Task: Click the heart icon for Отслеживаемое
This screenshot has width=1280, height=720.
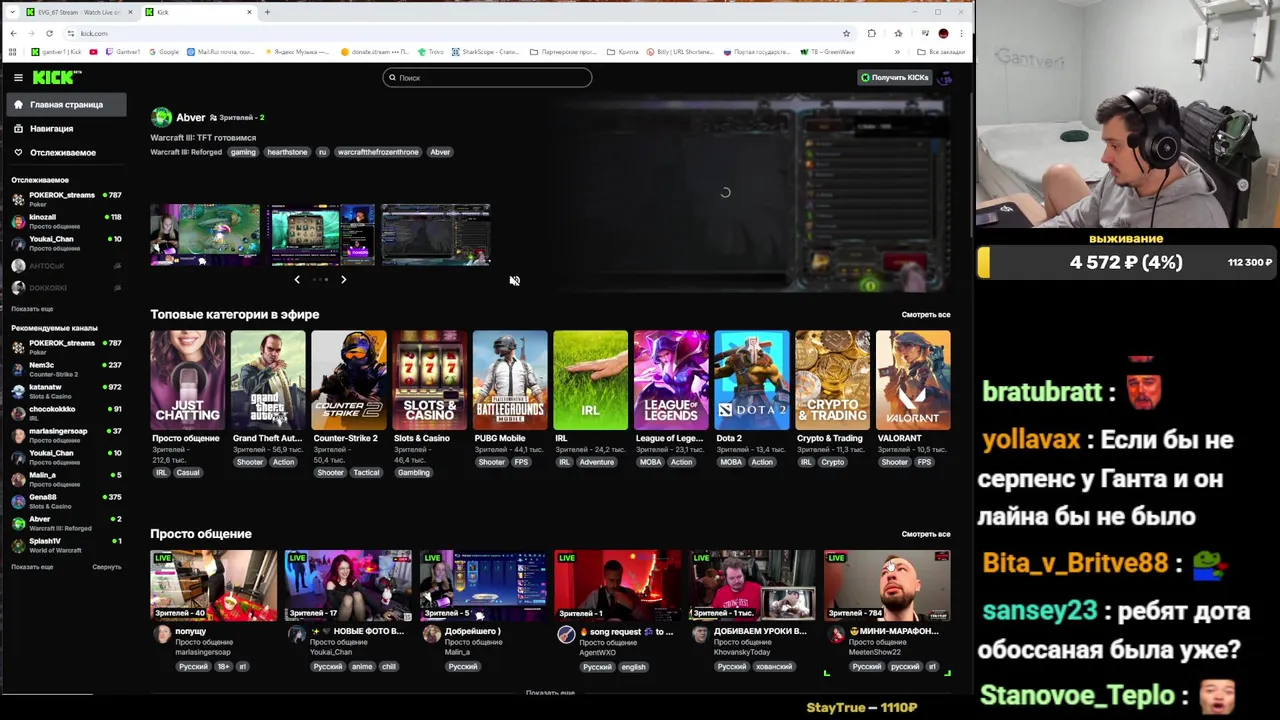Action: click(18, 152)
